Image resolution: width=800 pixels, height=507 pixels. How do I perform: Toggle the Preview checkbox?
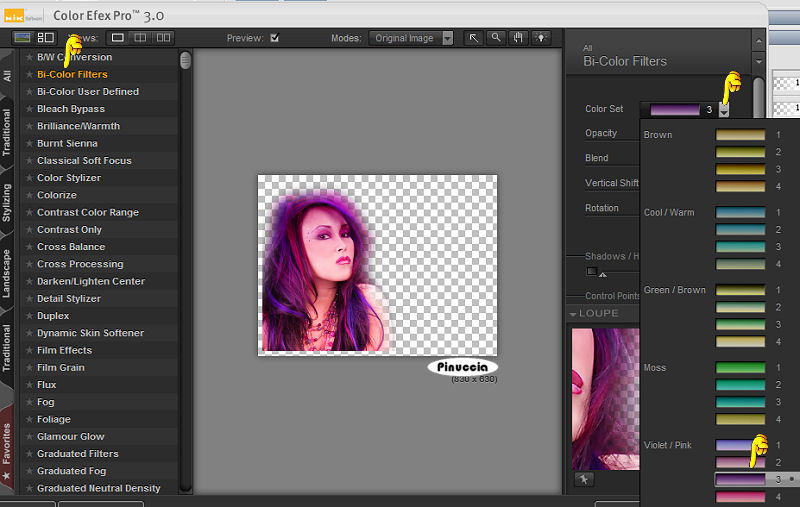274,38
